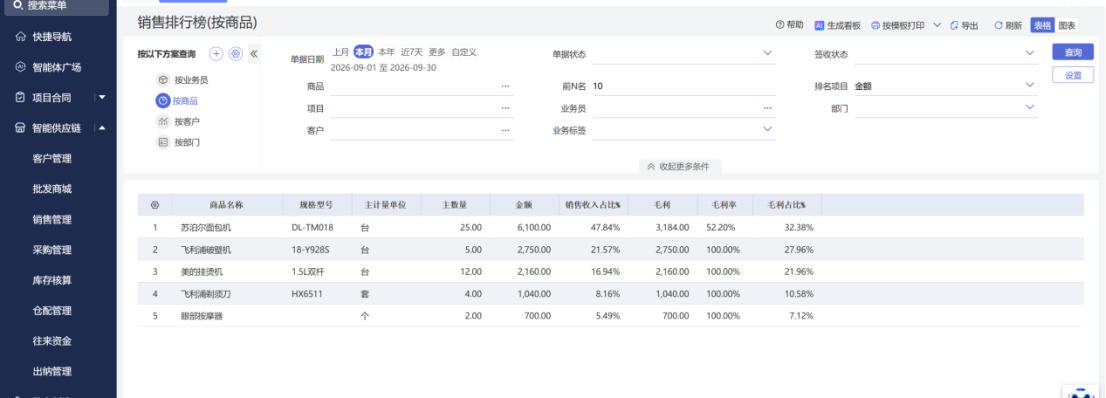Viewport: 1106px width, 398px height.
Task: Open 采购管理 in the sidebar
Action: click(52, 250)
